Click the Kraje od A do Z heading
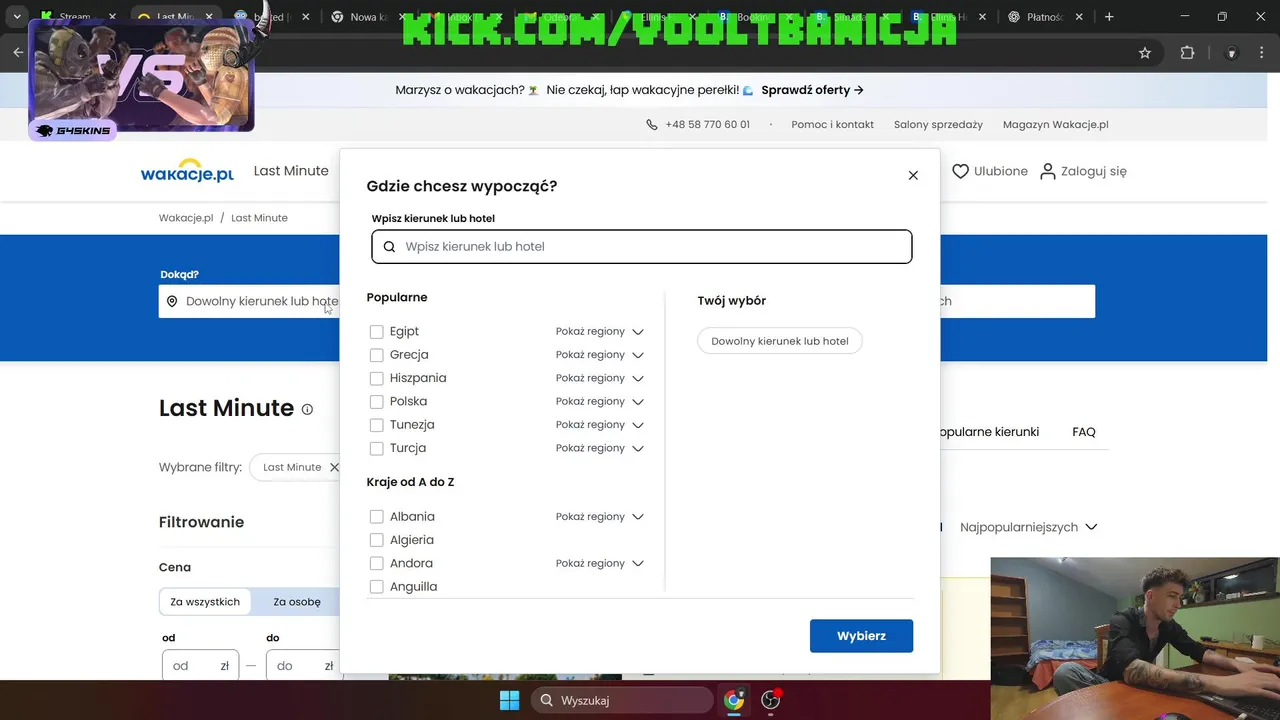Image resolution: width=1280 pixels, height=720 pixels. tap(410, 482)
